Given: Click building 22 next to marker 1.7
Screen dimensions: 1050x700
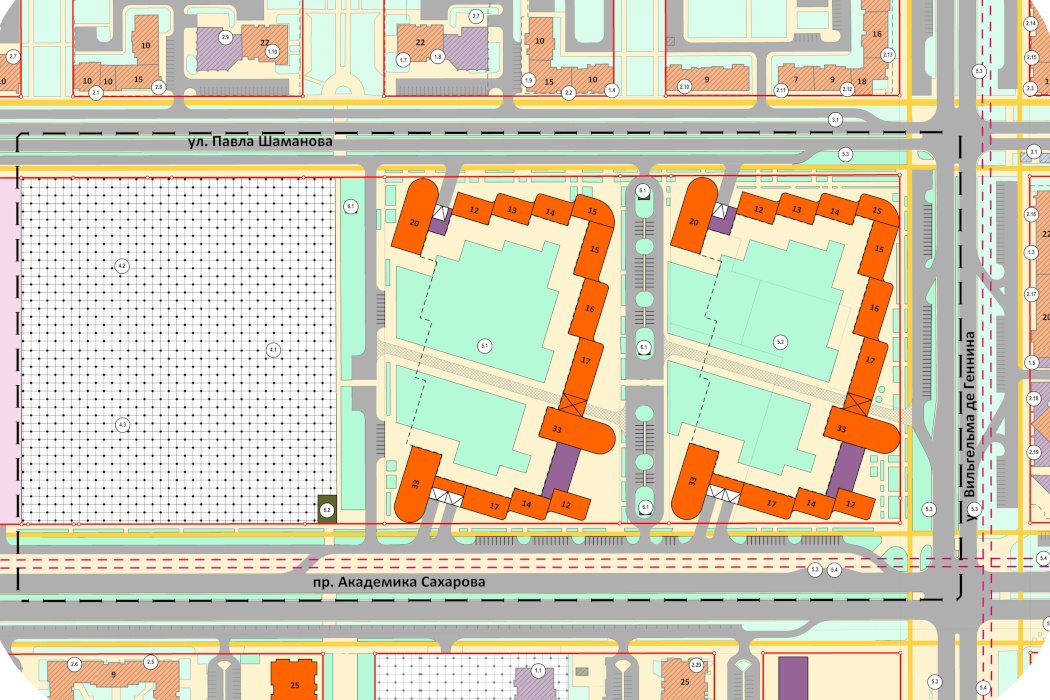Looking at the screenshot, I should [x=420, y=43].
